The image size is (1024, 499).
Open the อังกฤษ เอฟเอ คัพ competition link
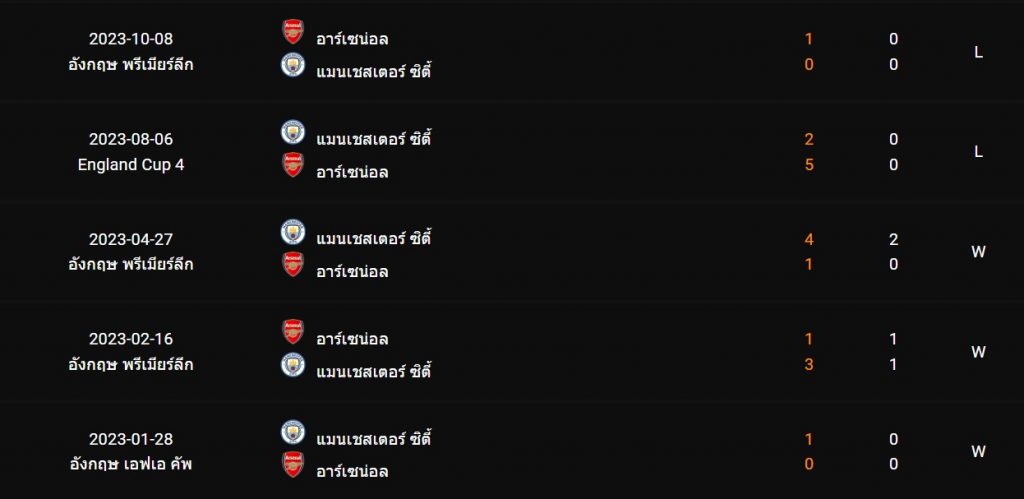tap(131, 464)
